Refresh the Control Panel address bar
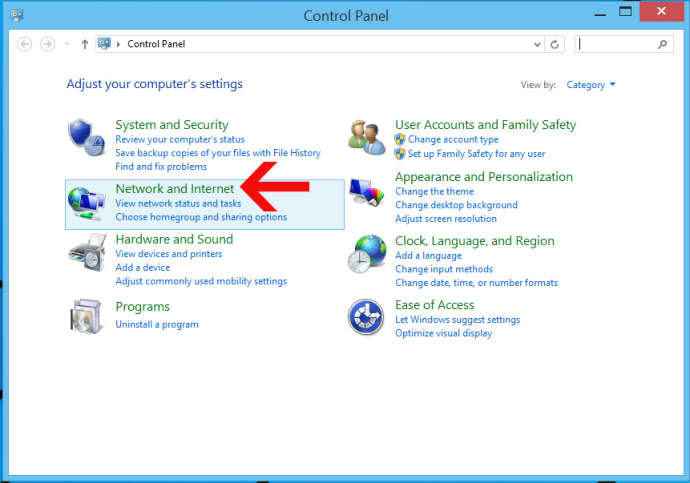This screenshot has height=483, width=690. 554,44
